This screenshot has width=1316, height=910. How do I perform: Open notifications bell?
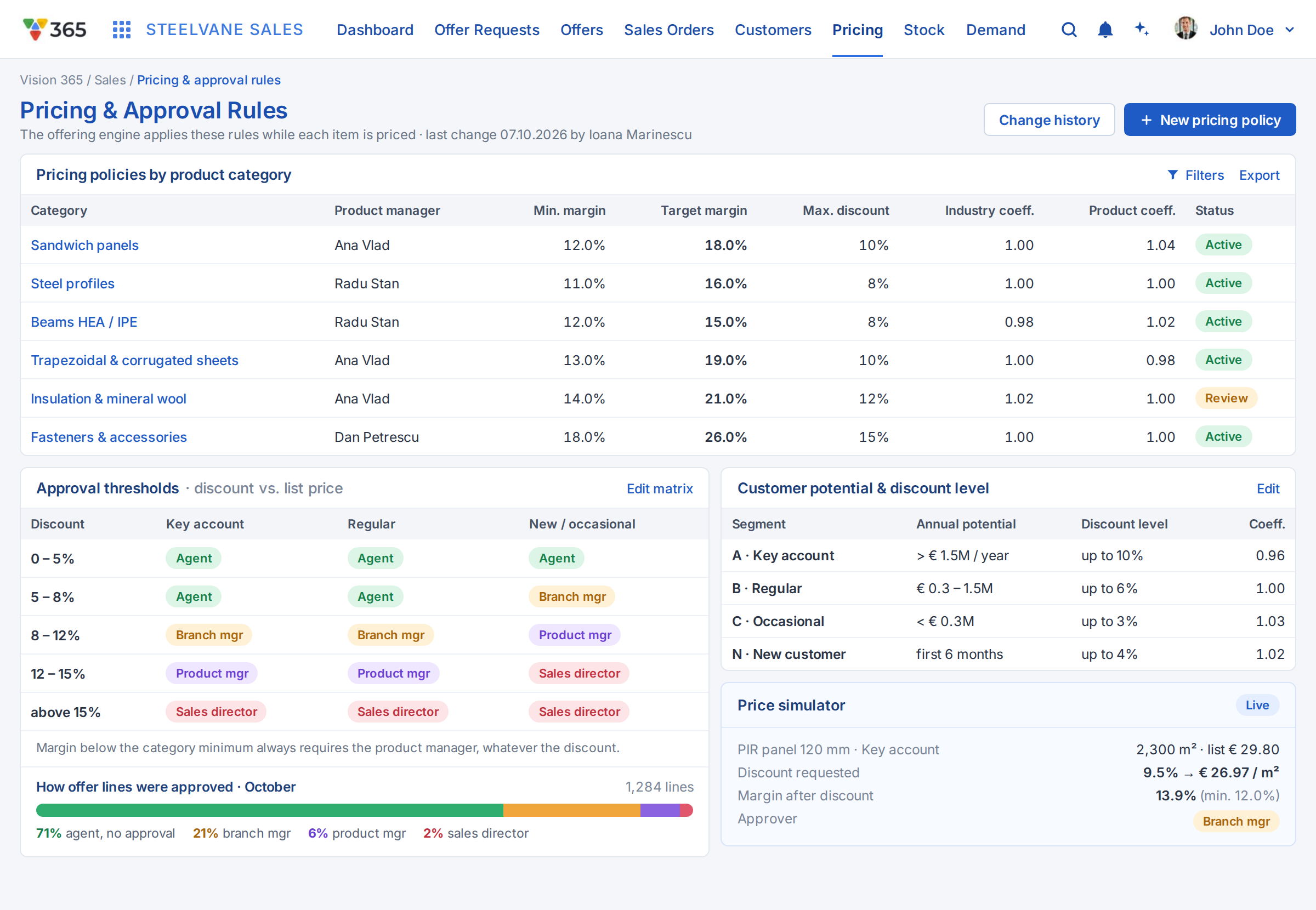[x=1105, y=30]
